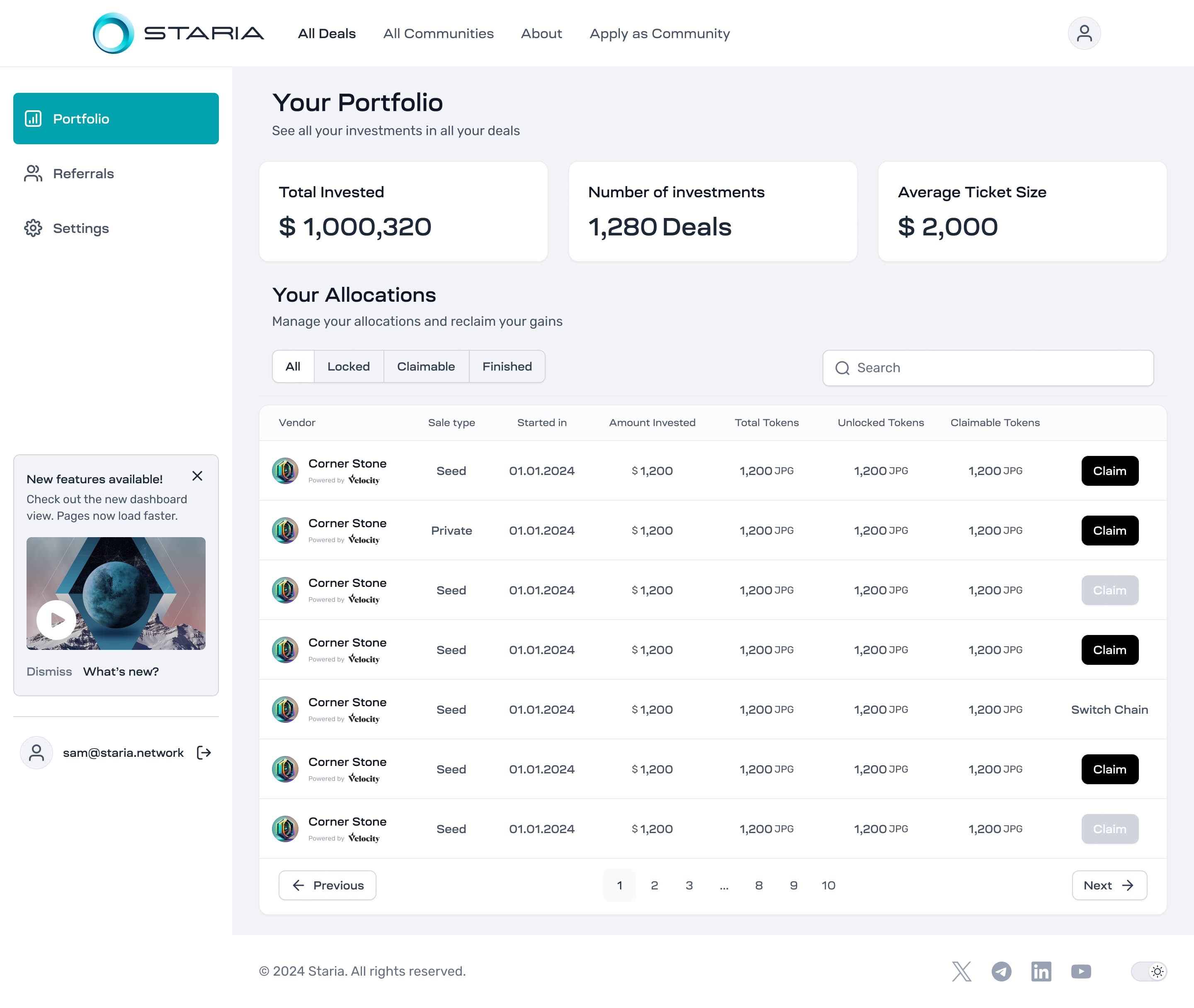Close the New features notification card
The width and height of the screenshot is (1194, 1008).
197,476
